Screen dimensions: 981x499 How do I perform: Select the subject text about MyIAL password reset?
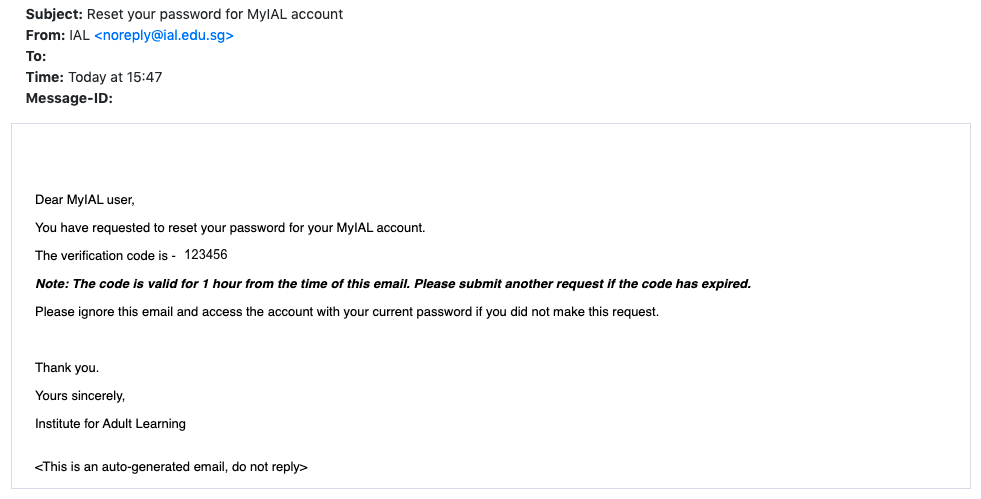[x=215, y=14]
